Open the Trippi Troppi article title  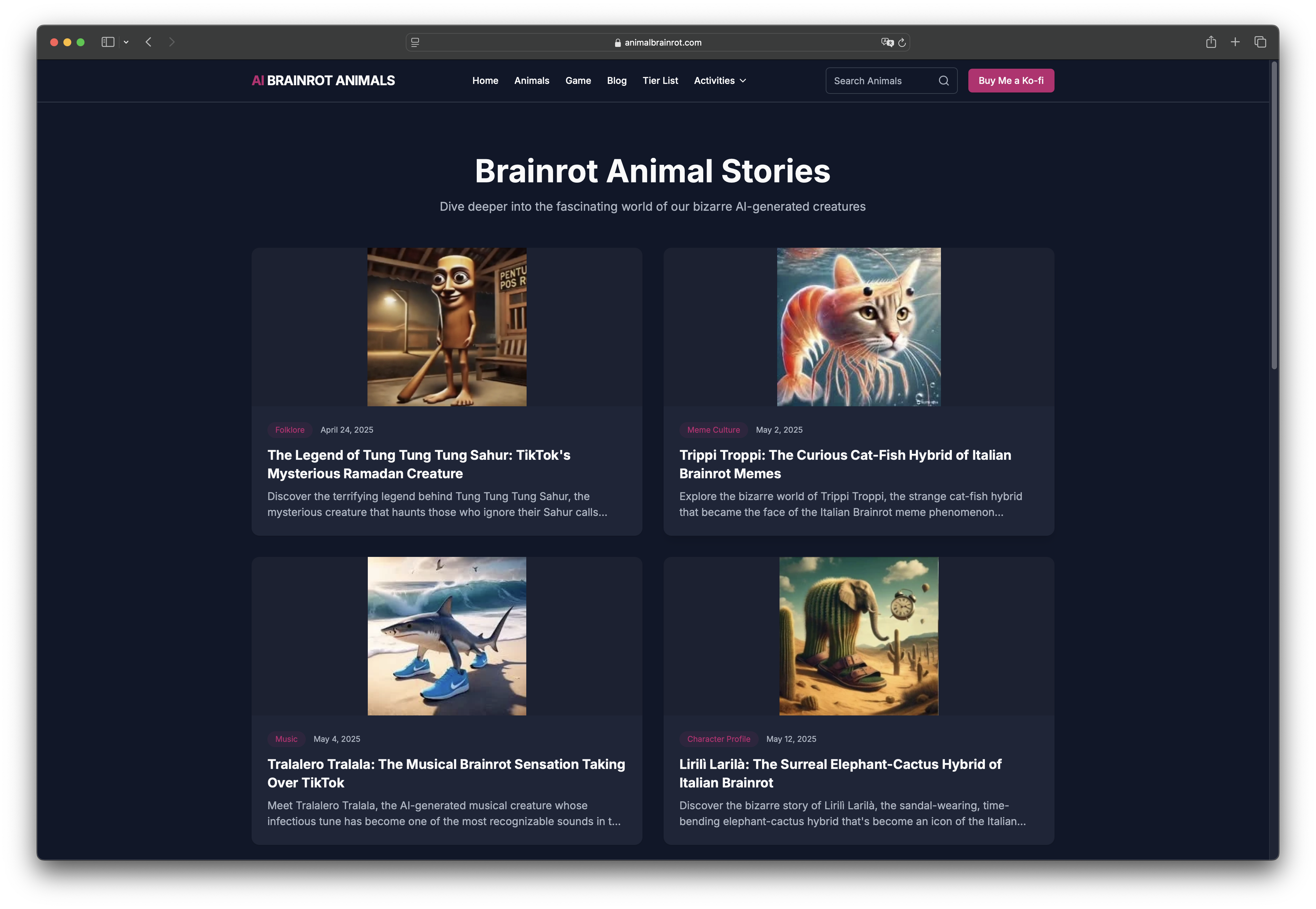click(x=845, y=464)
